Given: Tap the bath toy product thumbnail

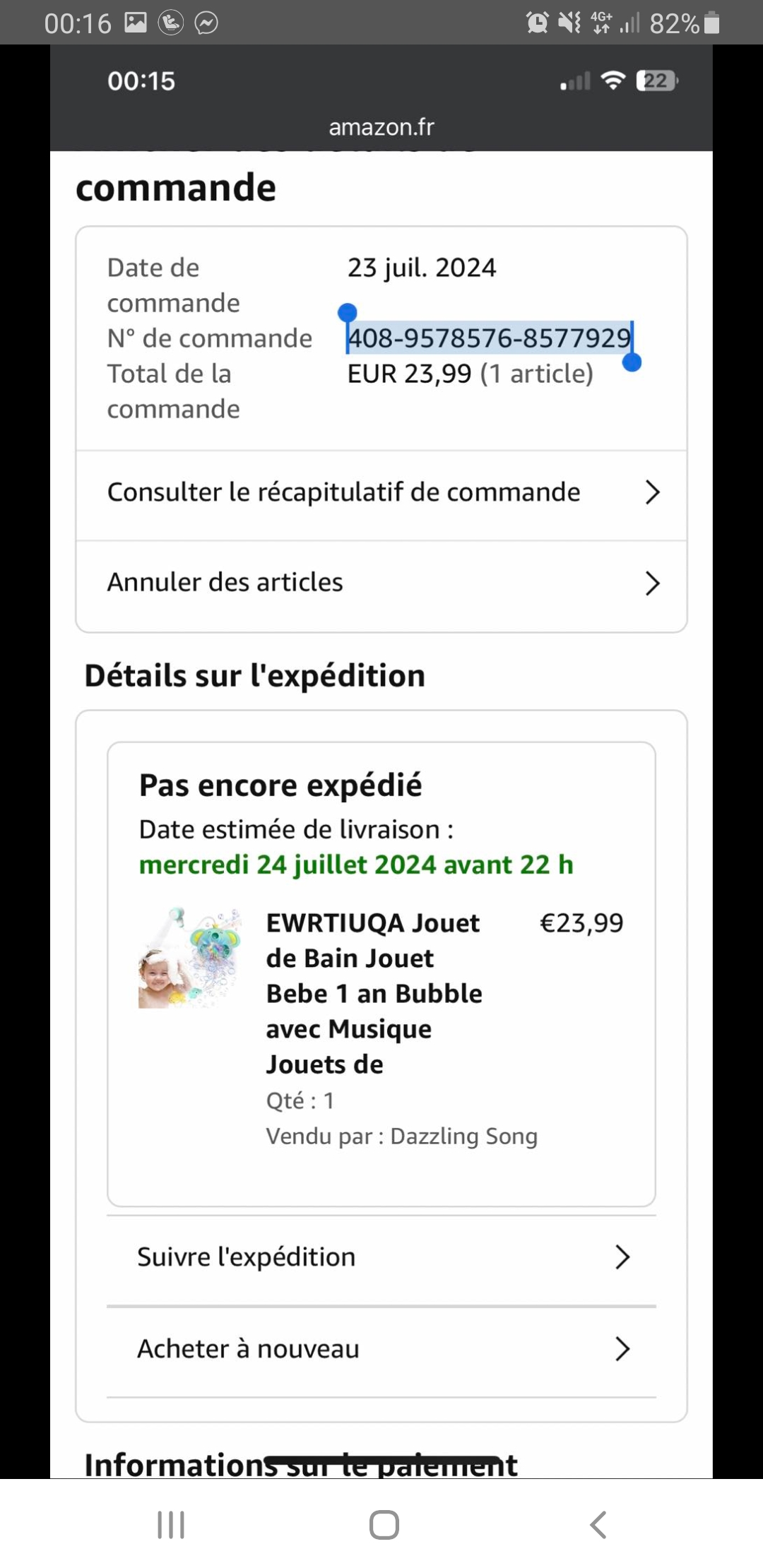Looking at the screenshot, I should 190,958.
